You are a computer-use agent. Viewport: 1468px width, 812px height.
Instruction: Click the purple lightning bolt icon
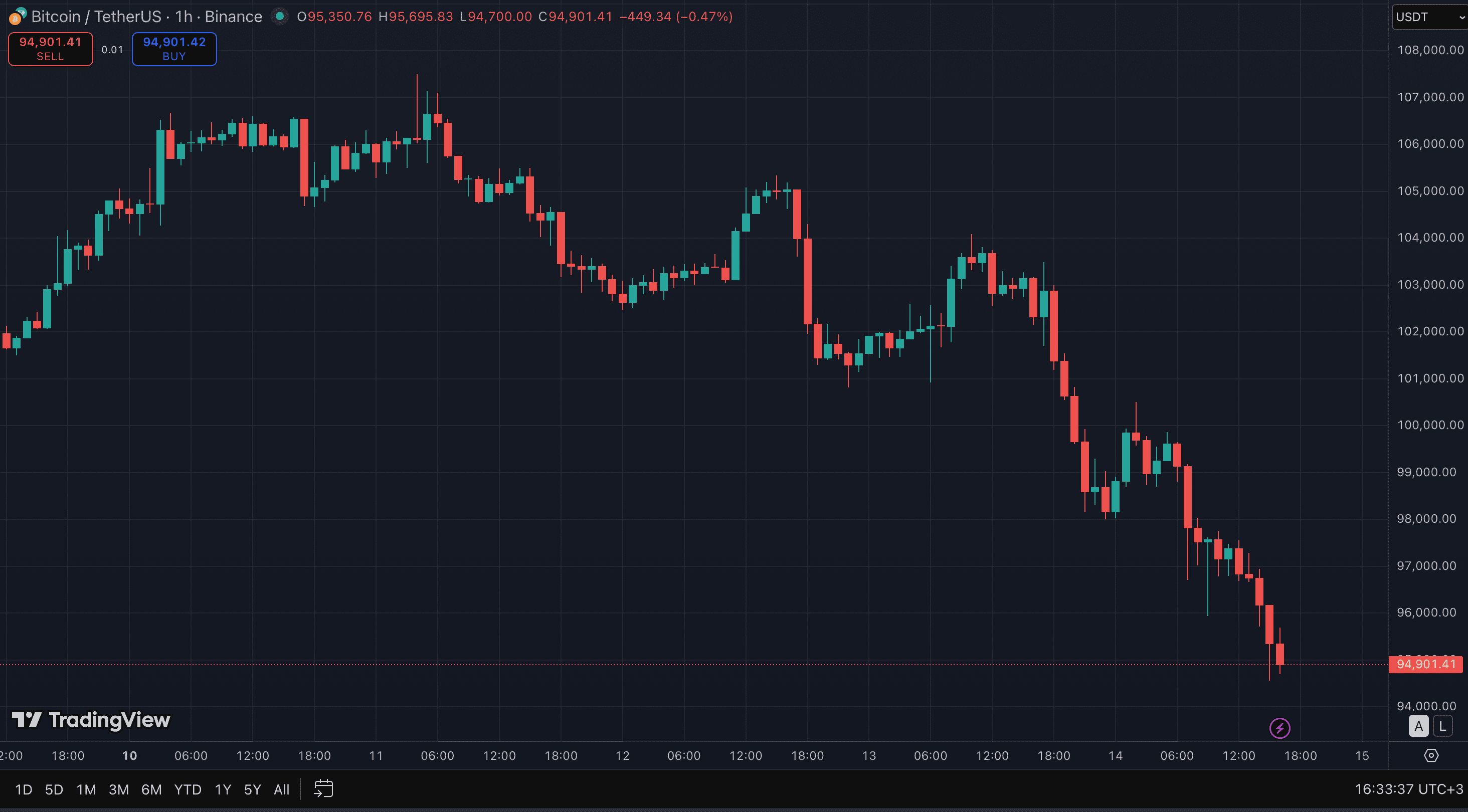coord(1279,728)
